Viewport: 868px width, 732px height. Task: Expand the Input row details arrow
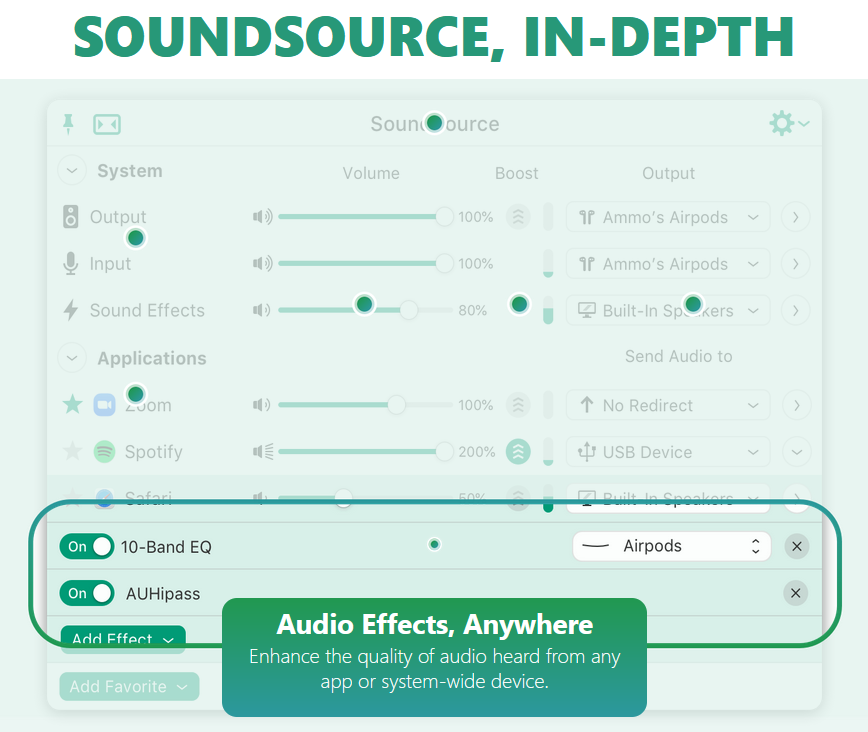pyautogui.click(x=795, y=264)
